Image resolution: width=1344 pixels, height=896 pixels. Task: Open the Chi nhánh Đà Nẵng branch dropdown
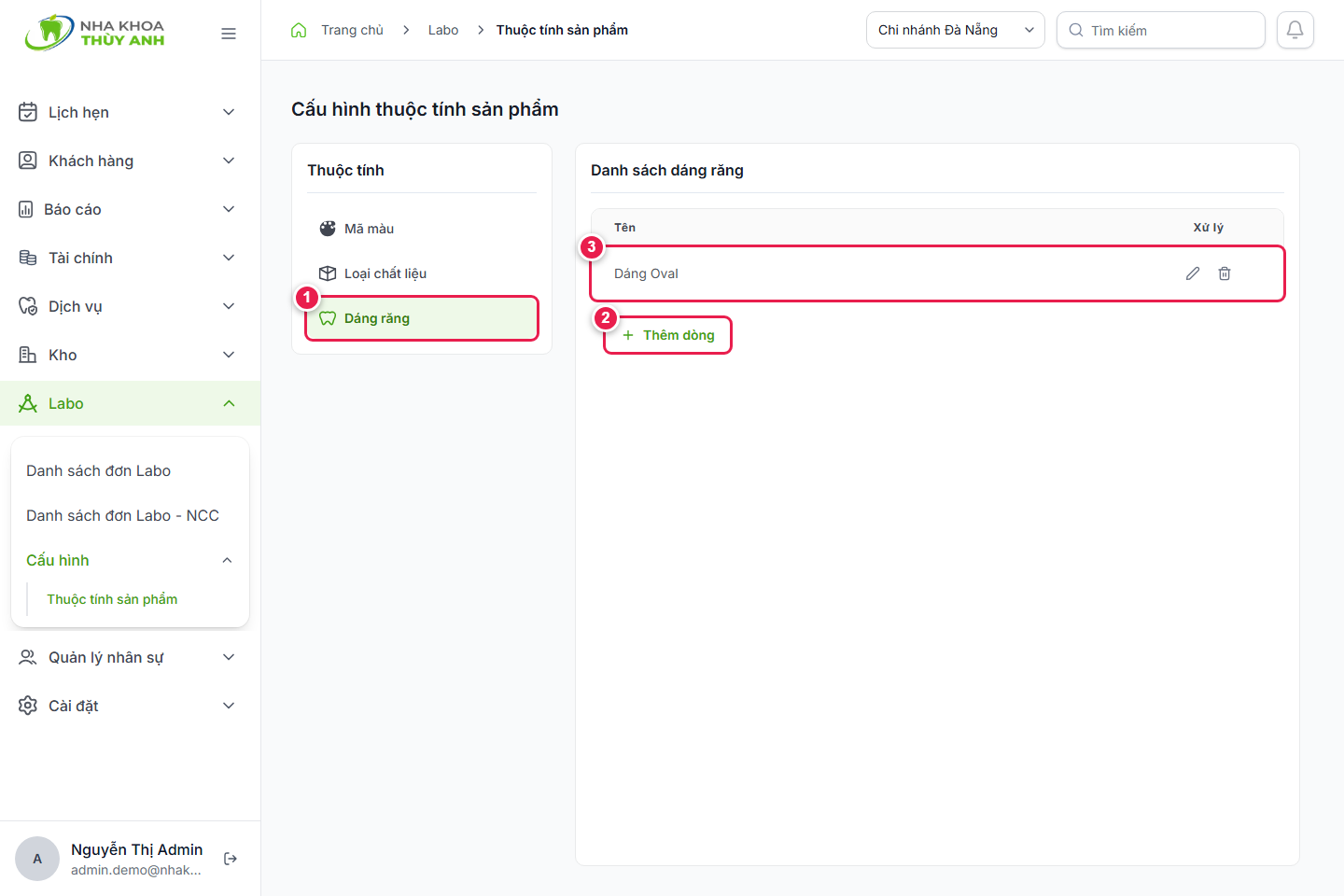pos(955,30)
